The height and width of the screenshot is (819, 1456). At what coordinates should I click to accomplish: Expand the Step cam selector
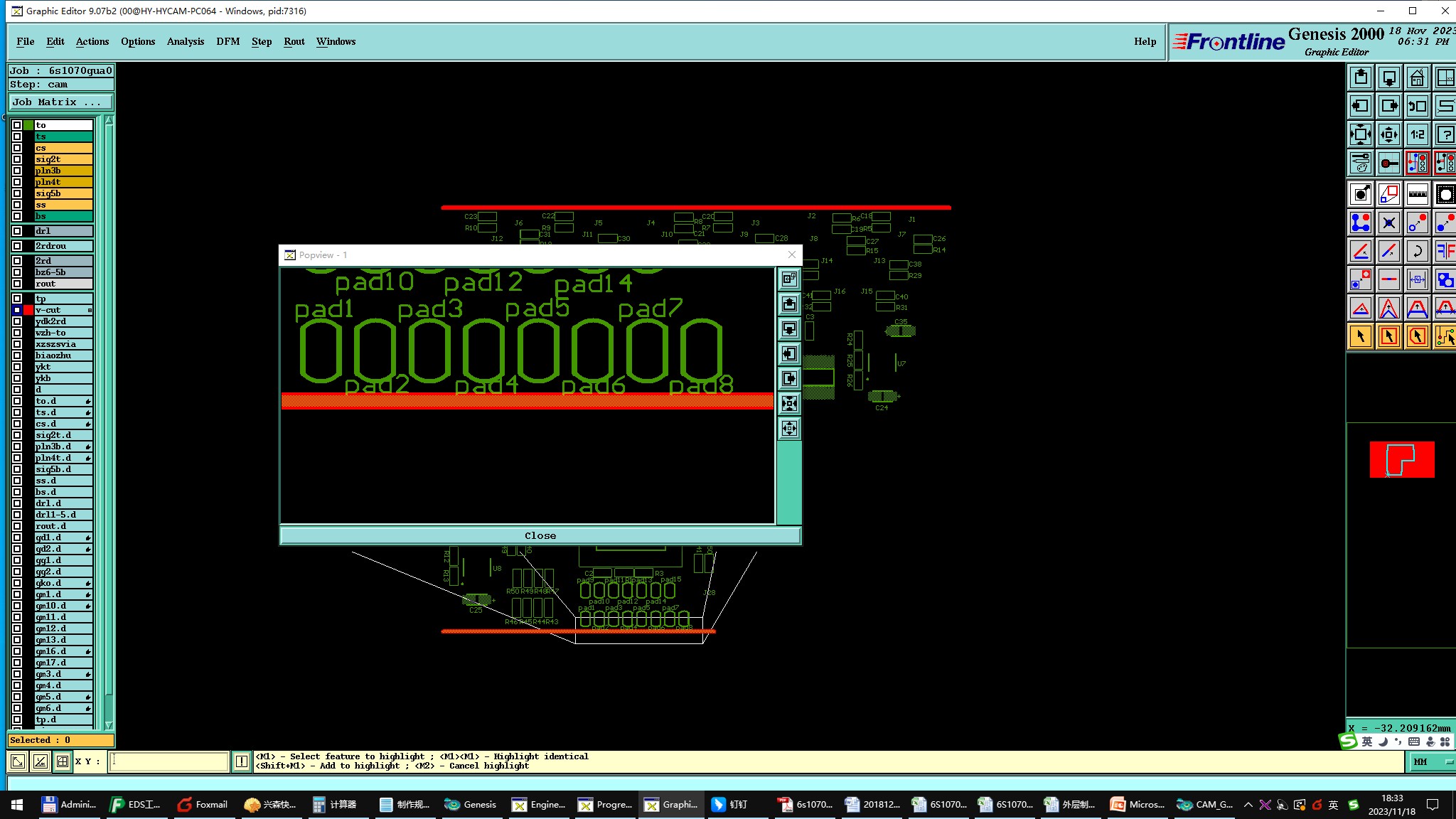[60, 84]
